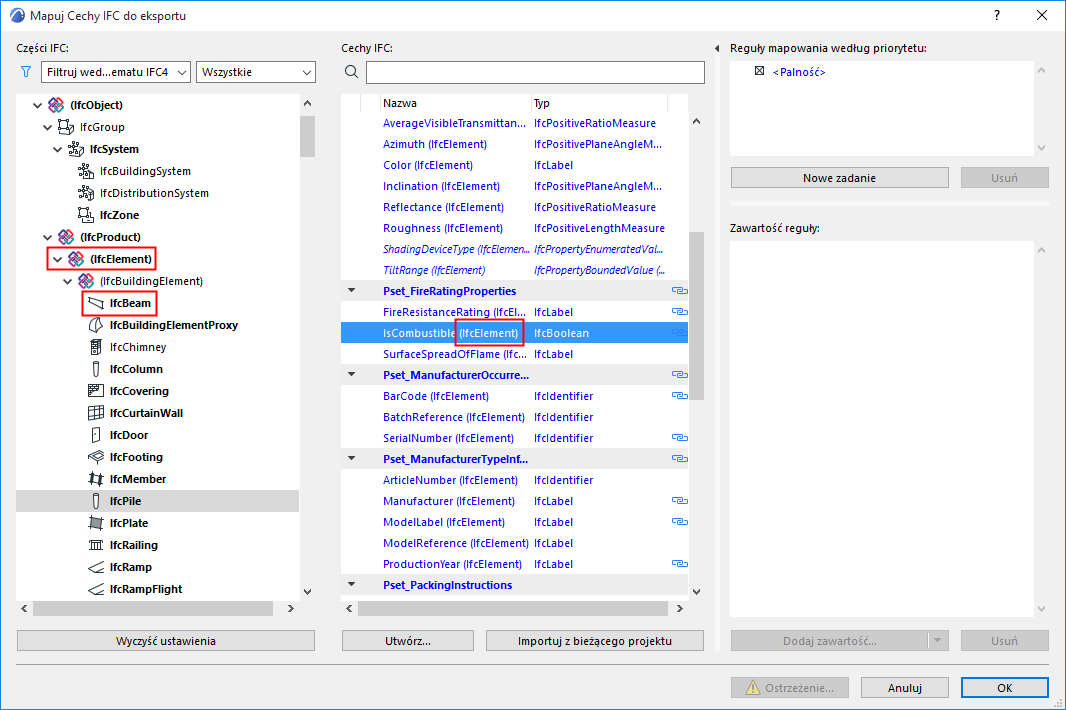Click the IfcDoor icon
1066x710 pixels.
[x=96, y=435]
